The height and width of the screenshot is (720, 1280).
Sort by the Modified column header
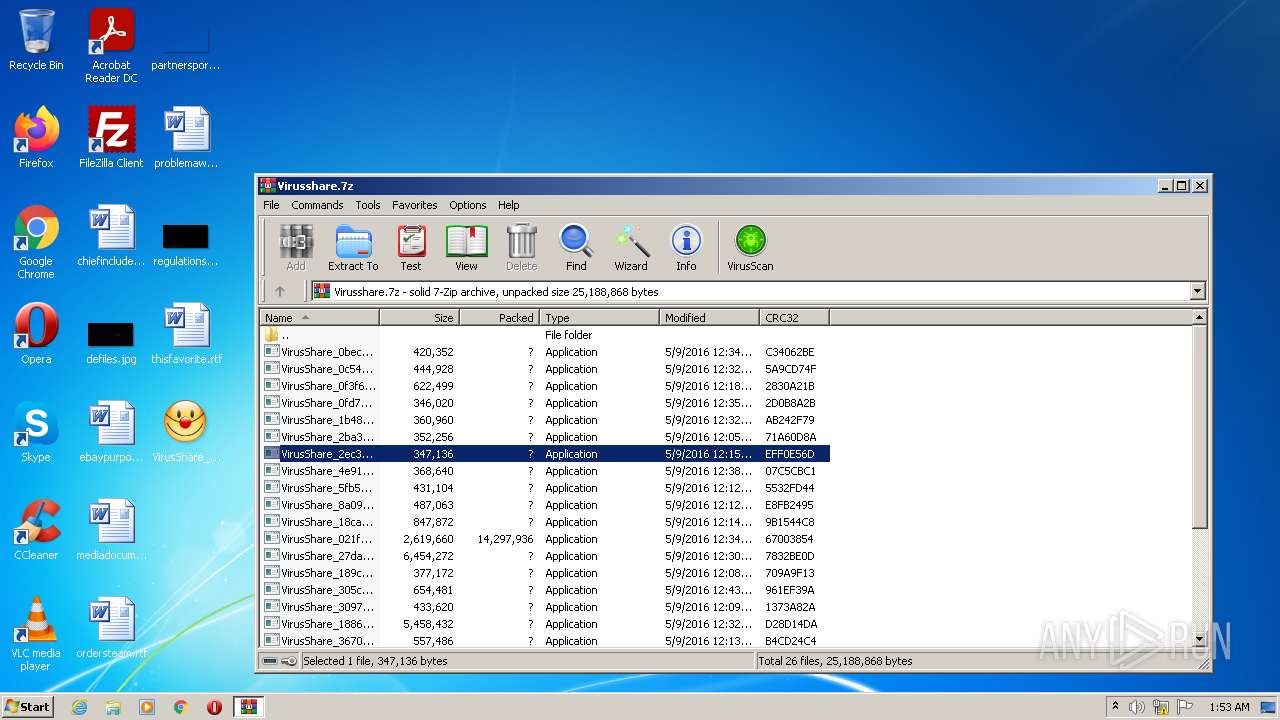710,317
